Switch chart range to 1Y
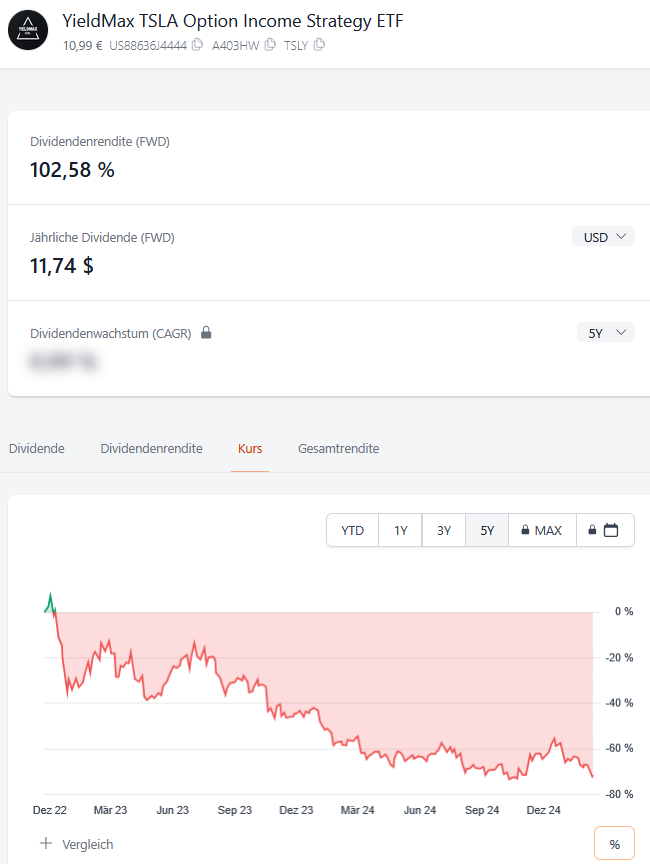This screenshot has width=650, height=864. tap(400, 530)
